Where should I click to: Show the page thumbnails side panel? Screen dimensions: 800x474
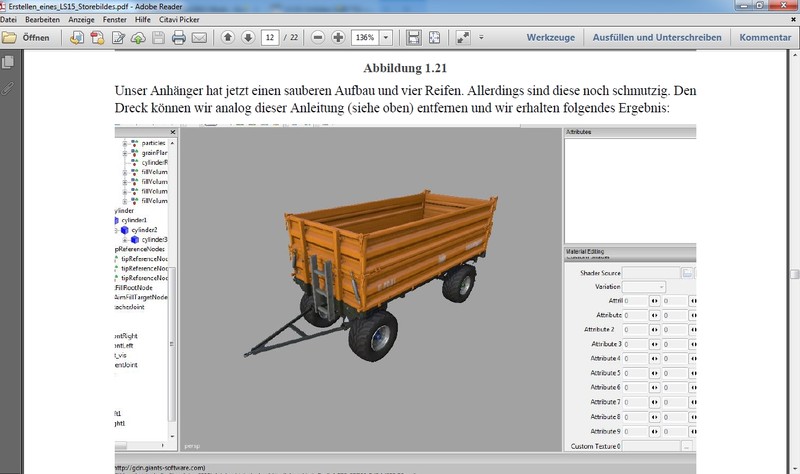click(x=8, y=63)
